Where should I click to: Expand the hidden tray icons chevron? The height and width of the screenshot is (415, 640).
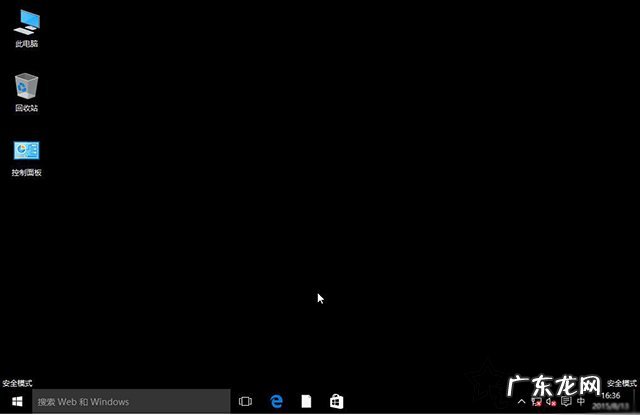(521, 402)
